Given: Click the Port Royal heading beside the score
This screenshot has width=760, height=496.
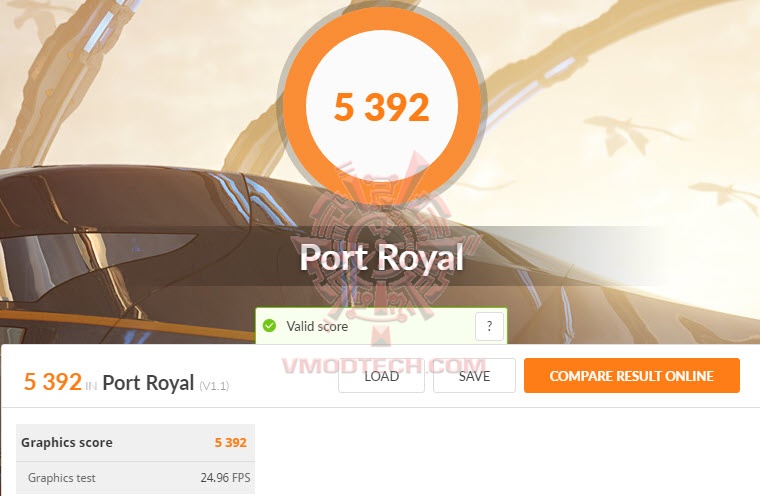Looking at the screenshot, I should [148, 383].
